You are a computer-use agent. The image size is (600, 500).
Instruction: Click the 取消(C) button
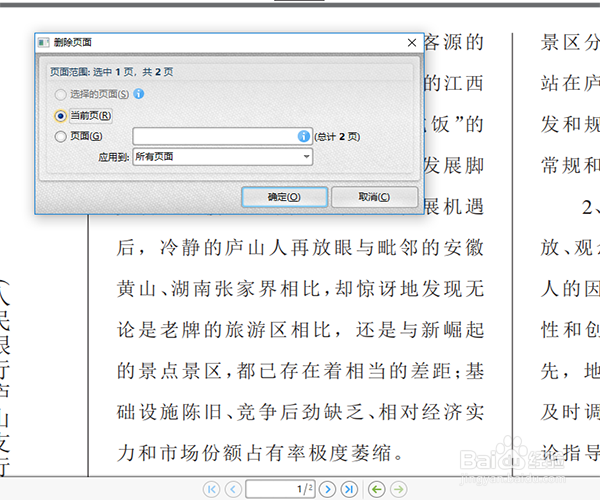pos(374,197)
